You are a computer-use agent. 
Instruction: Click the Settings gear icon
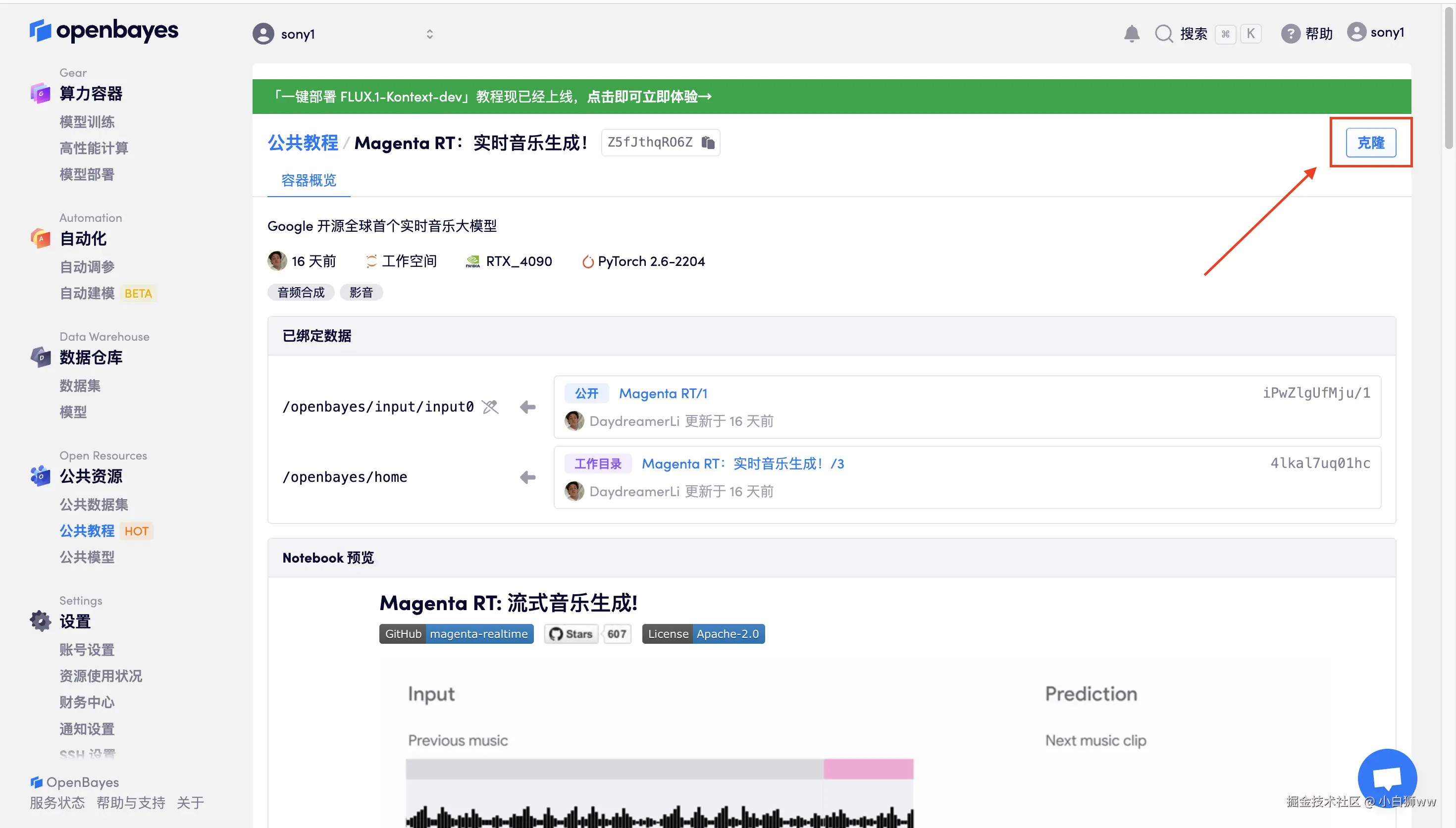click(x=41, y=621)
